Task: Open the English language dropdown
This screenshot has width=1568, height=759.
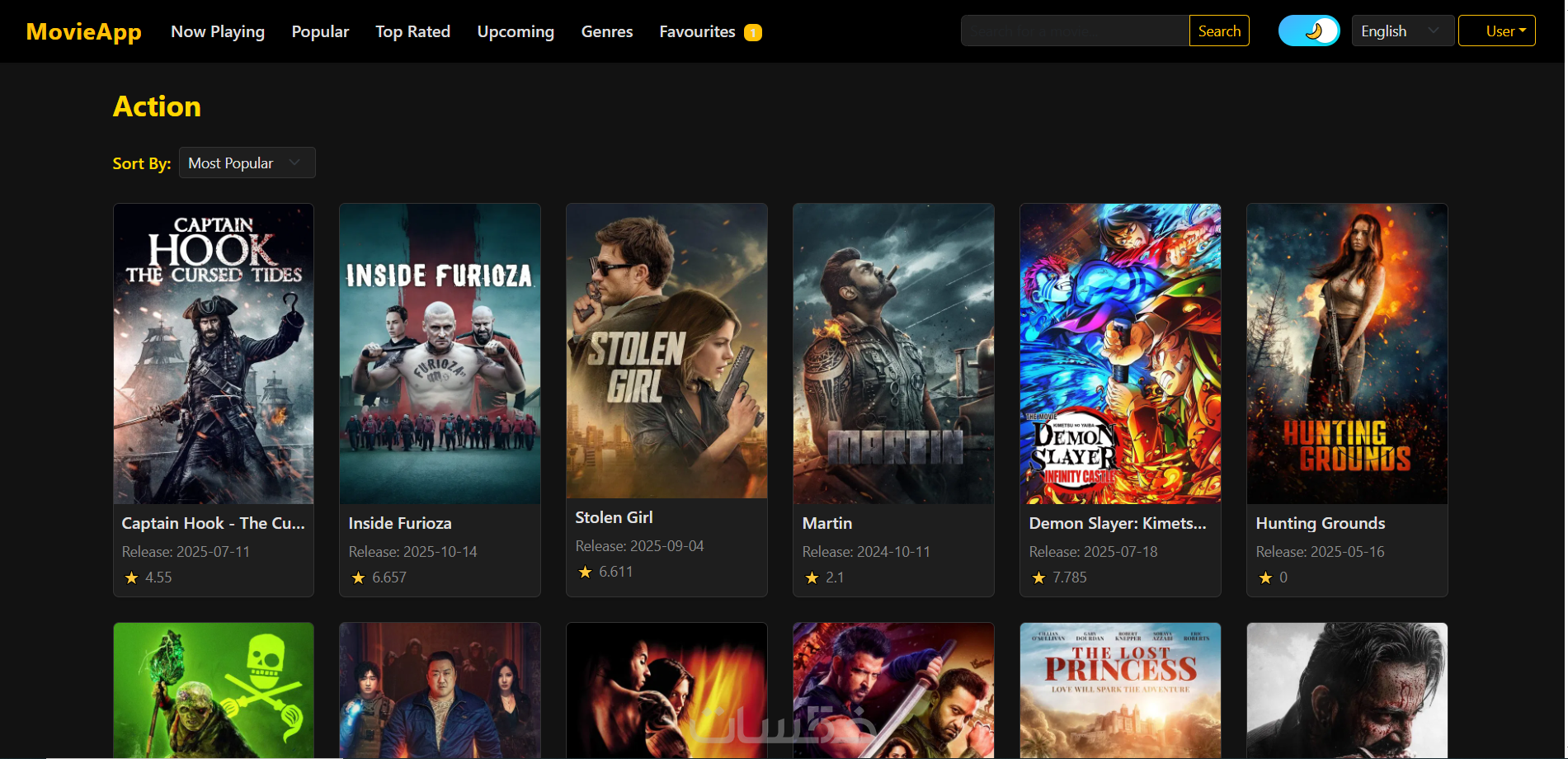Action: coord(1402,31)
